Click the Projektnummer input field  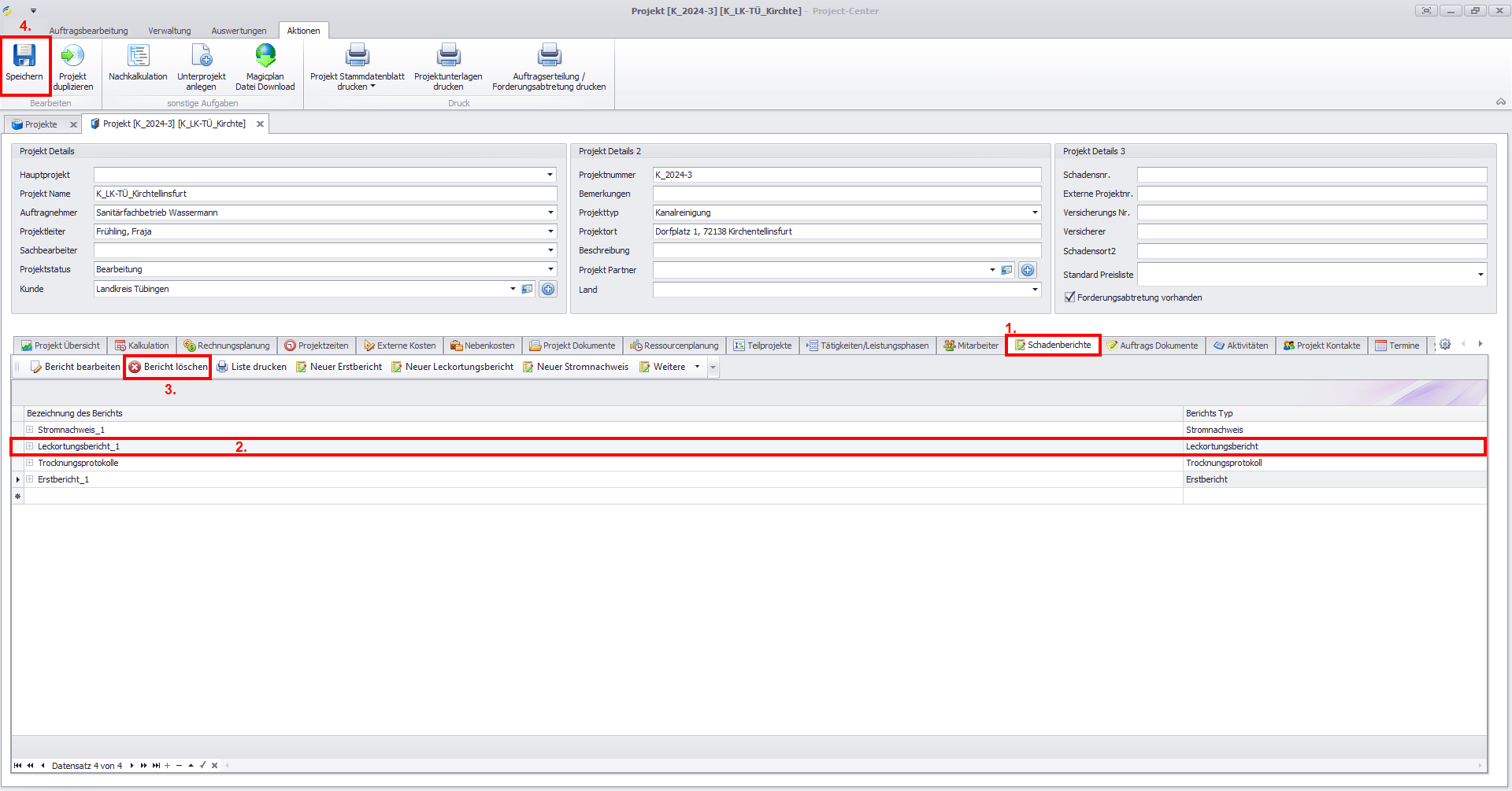pyautogui.click(x=846, y=175)
